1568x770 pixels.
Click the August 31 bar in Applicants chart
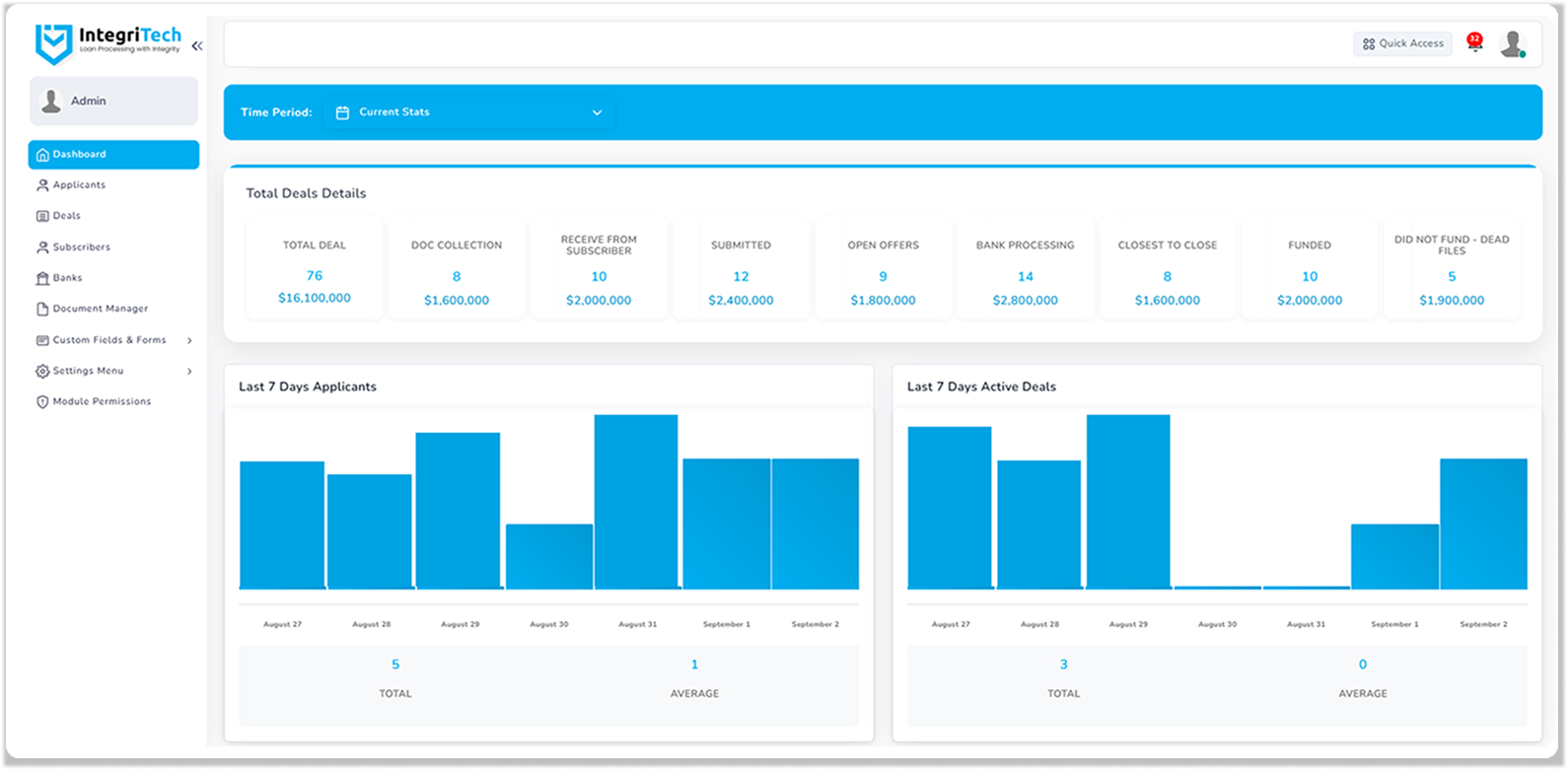(636, 502)
